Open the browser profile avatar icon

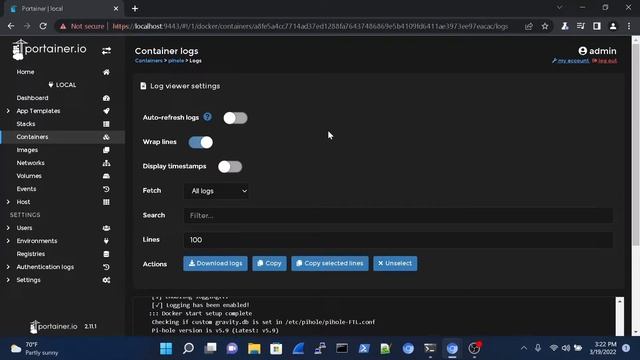click(613, 26)
